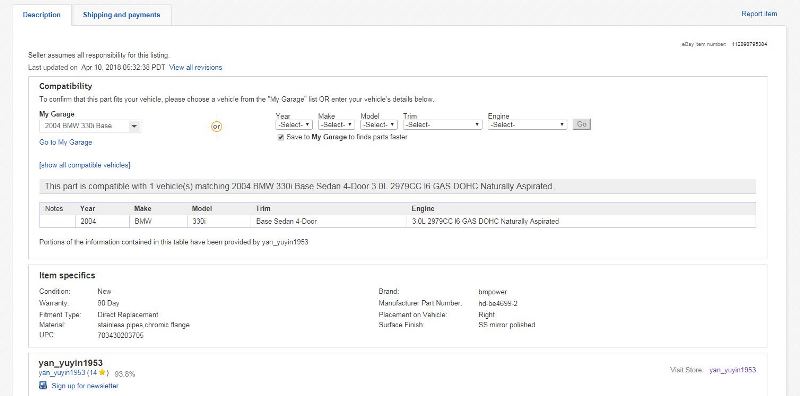Screen dimensions: 800x396
Task: Click the yellow feedback star icon
Action: pos(102,373)
